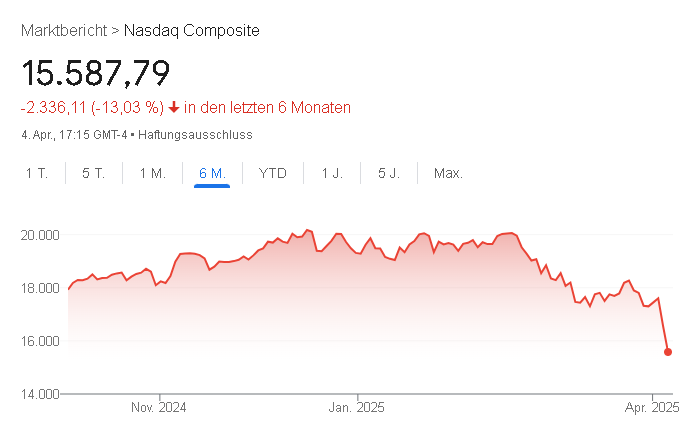Show the Max. time range
Screen dimensions: 696x425
[448, 174]
